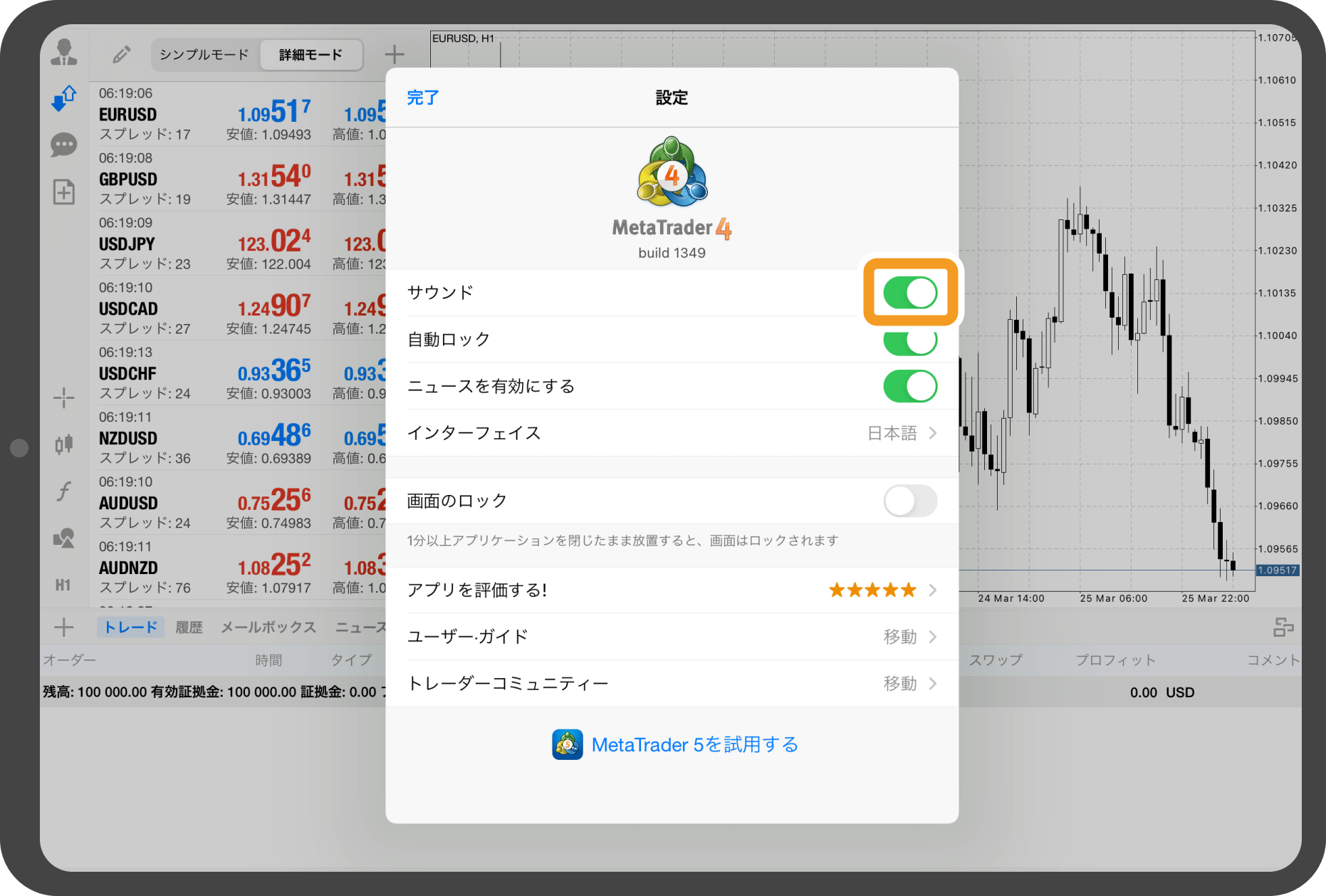Screen dimensions: 1326x896
Task: Switch to the 履歴 tab
Action: (x=188, y=627)
